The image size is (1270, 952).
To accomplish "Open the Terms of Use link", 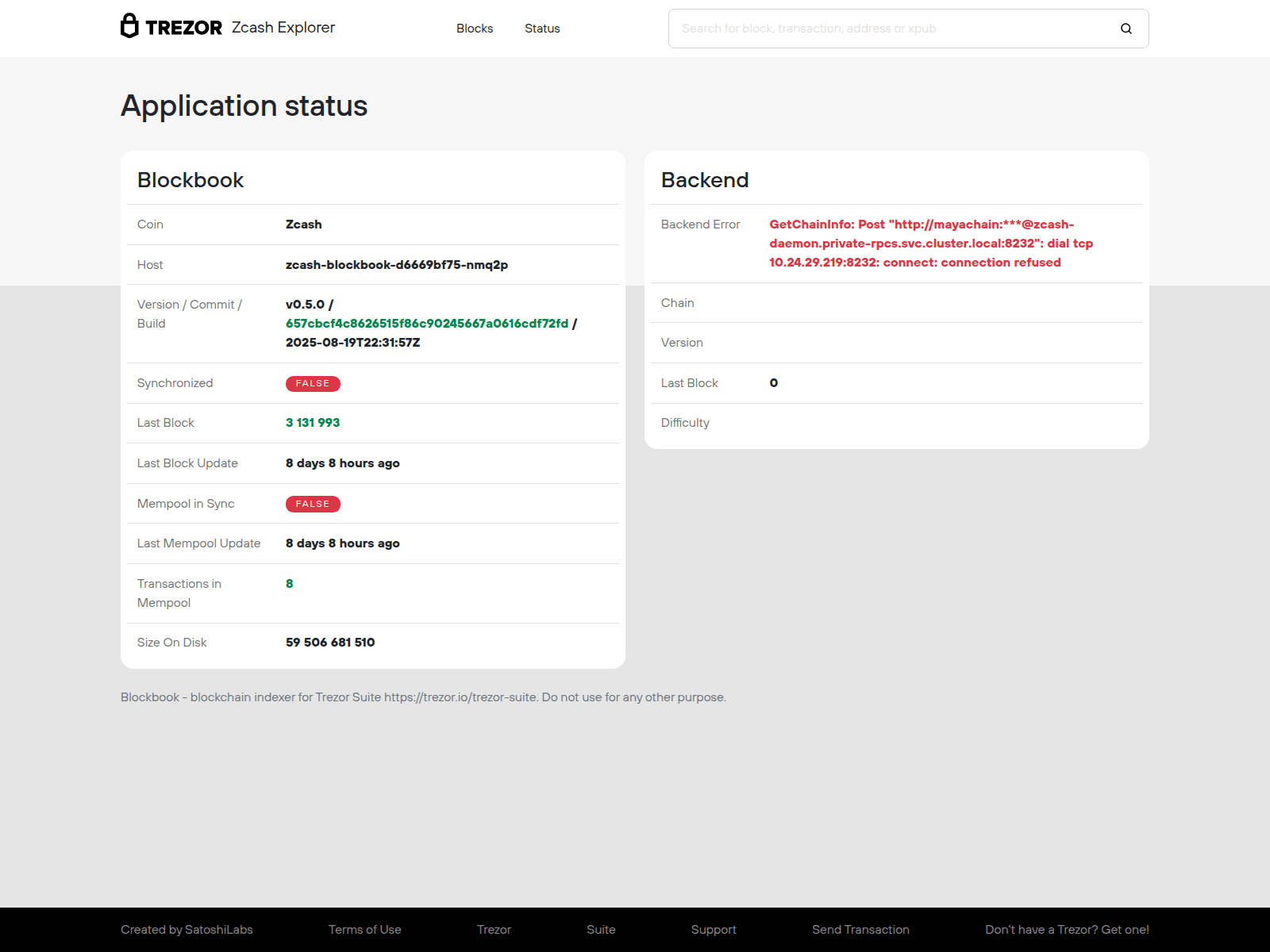I will (x=365, y=930).
